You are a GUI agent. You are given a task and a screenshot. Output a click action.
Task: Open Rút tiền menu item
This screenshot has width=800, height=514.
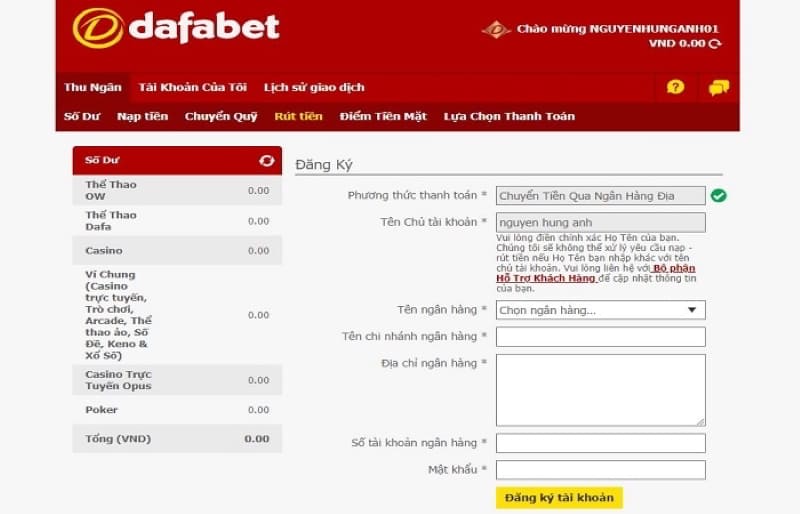pyautogui.click(x=298, y=116)
